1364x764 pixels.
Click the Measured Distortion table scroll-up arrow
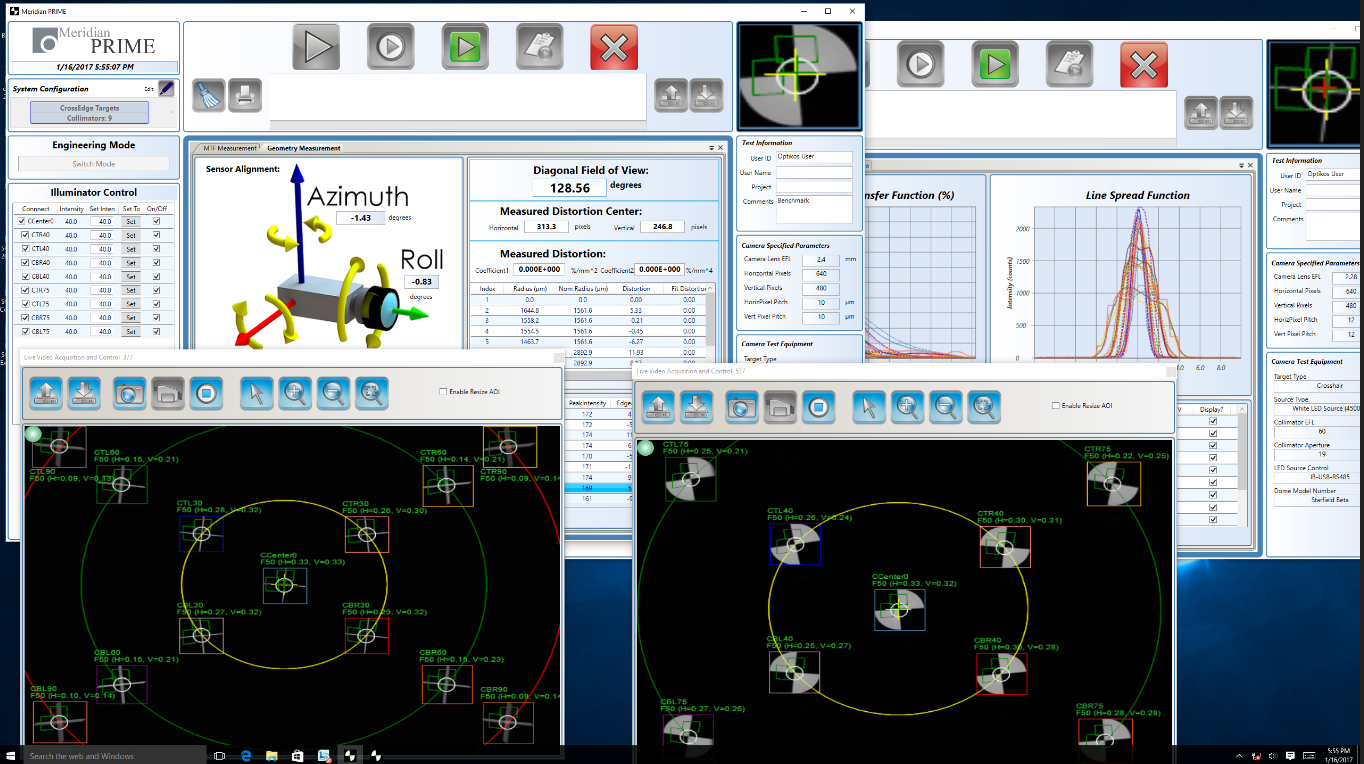pos(711,289)
